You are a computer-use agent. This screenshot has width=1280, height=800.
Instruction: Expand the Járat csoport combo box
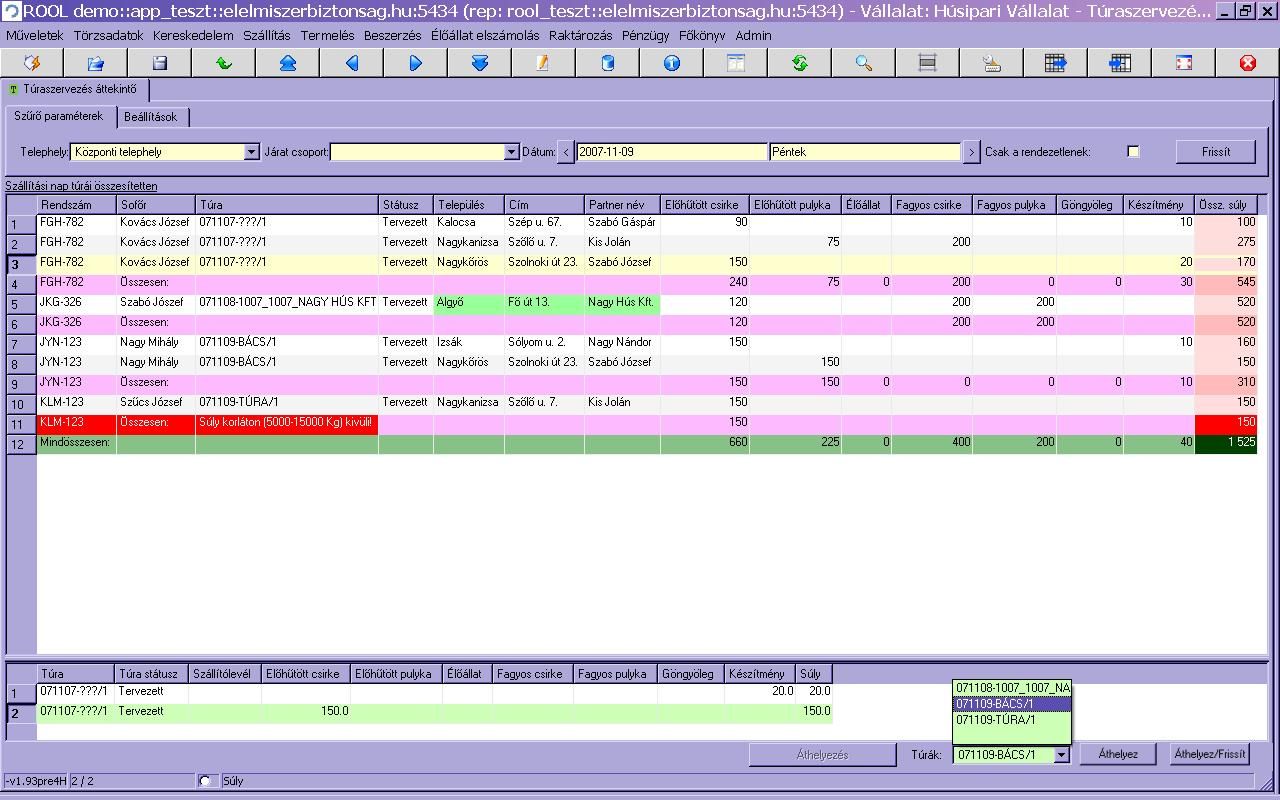[x=511, y=152]
